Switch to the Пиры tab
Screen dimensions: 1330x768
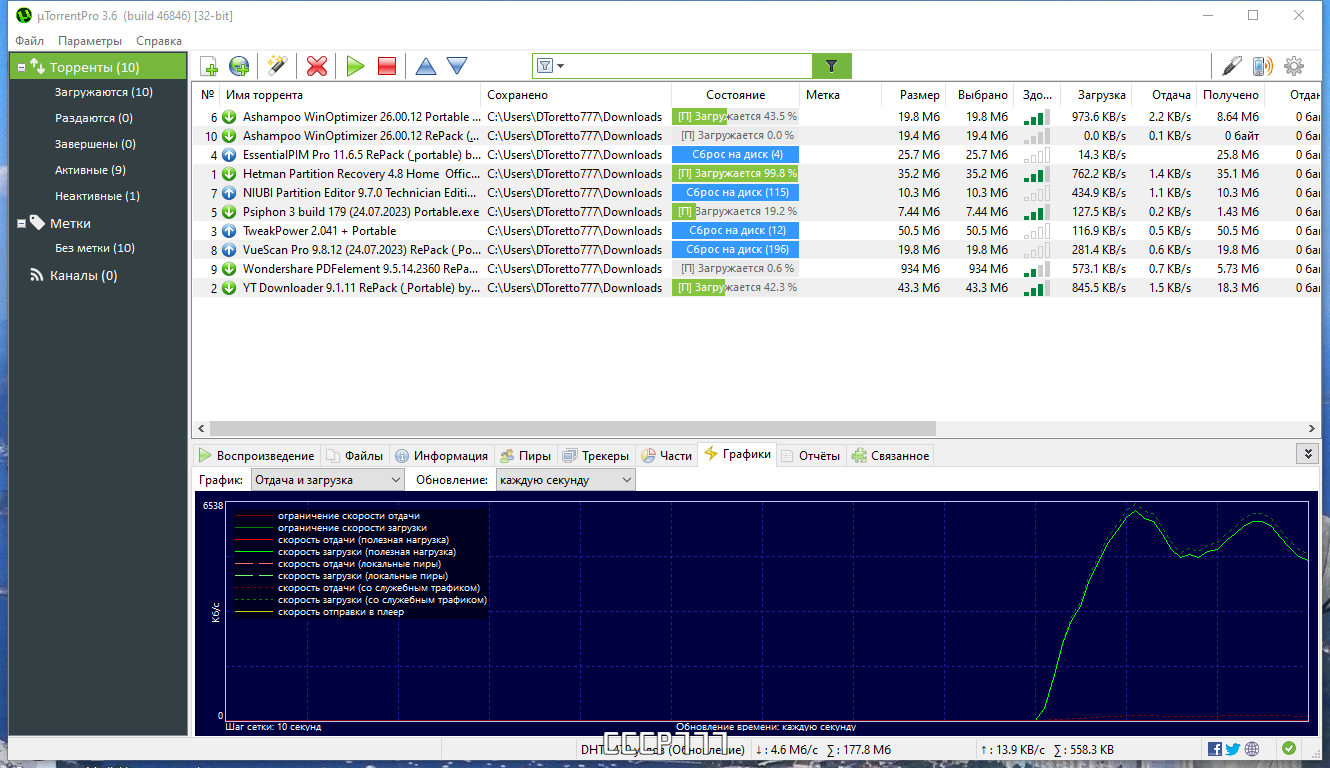click(x=526, y=455)
